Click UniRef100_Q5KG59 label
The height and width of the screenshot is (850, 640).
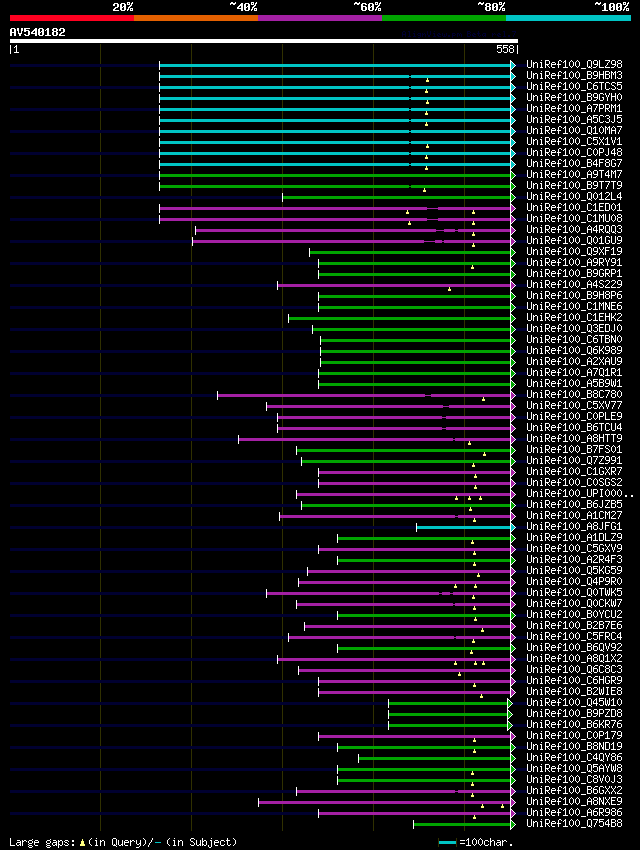click(x=574, y=571)
